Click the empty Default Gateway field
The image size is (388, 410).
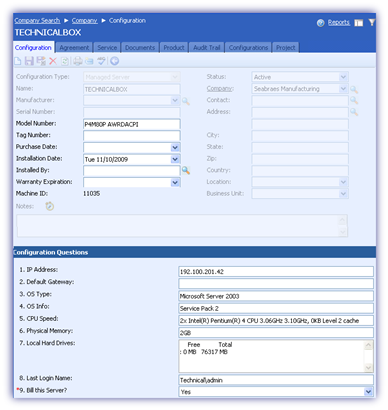pos(276,284)
